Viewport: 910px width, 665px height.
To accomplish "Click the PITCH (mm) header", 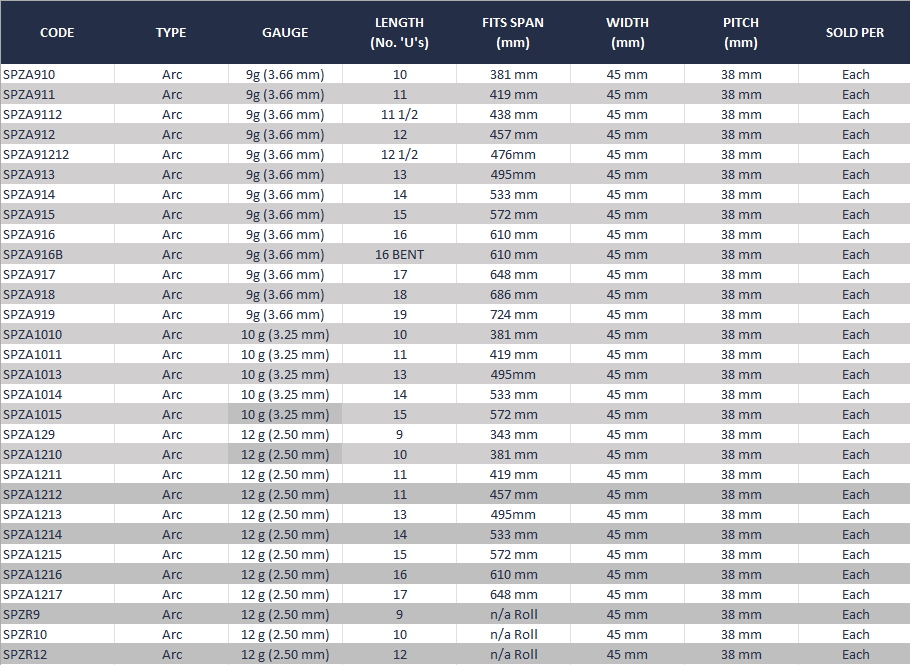I will [x=741, y=32].
